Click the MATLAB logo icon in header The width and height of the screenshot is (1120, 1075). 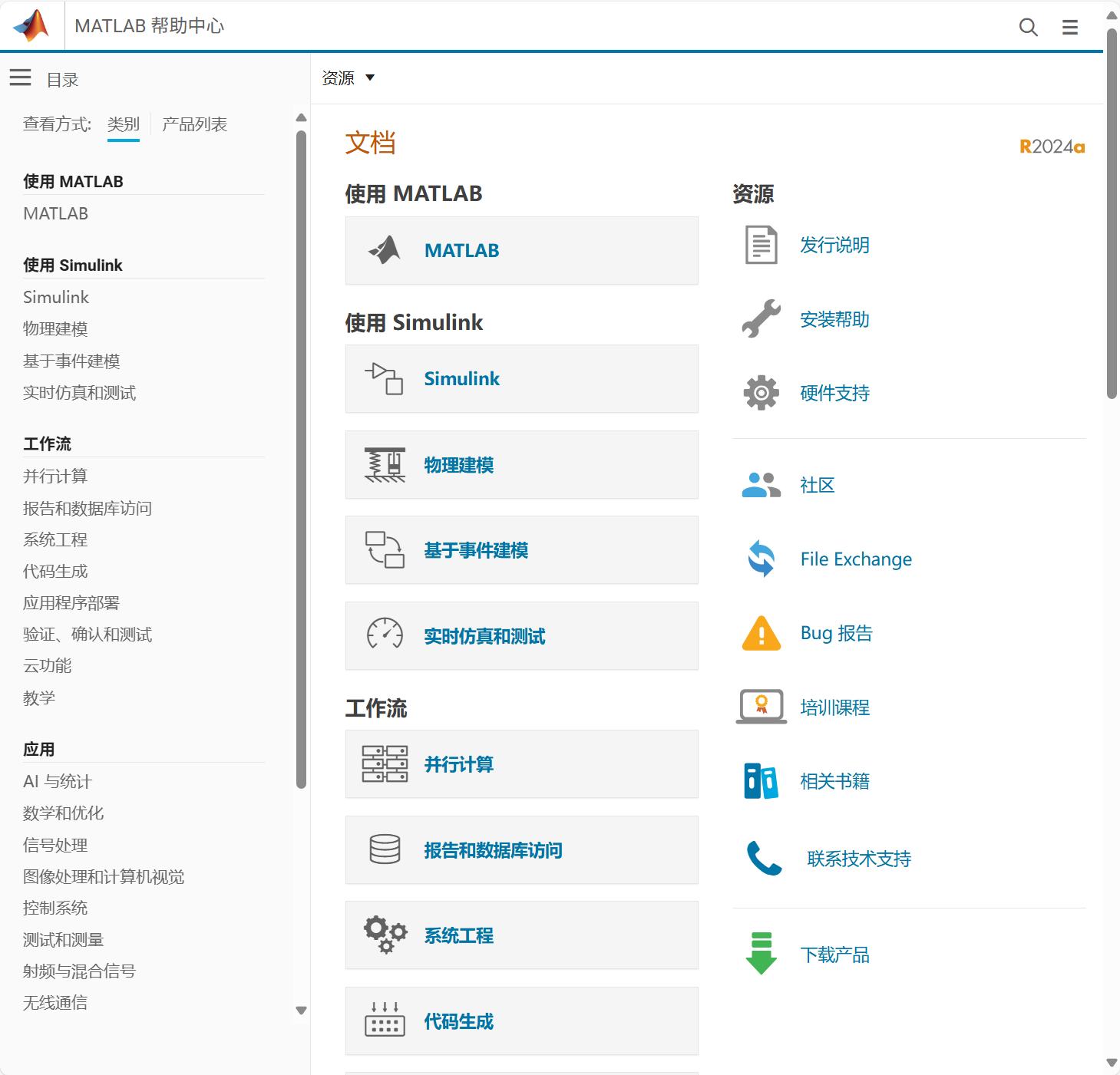coord(31,25)
